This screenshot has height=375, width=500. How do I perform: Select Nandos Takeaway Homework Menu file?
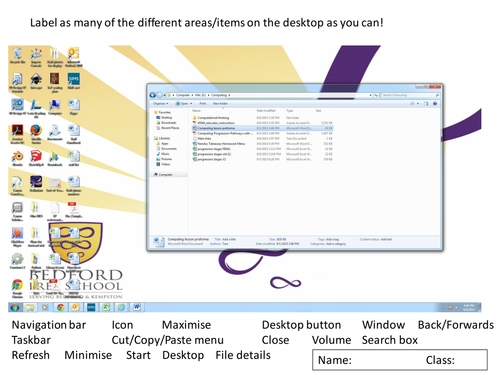(x=262, y=144)
